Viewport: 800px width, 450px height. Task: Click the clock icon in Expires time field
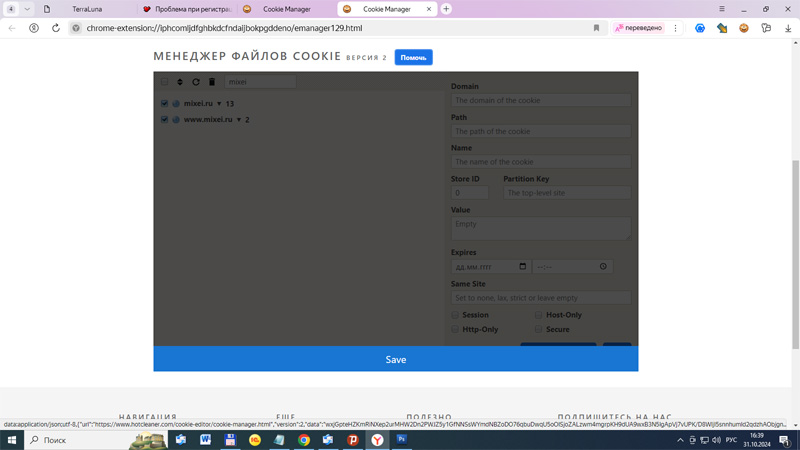point(603,267)
